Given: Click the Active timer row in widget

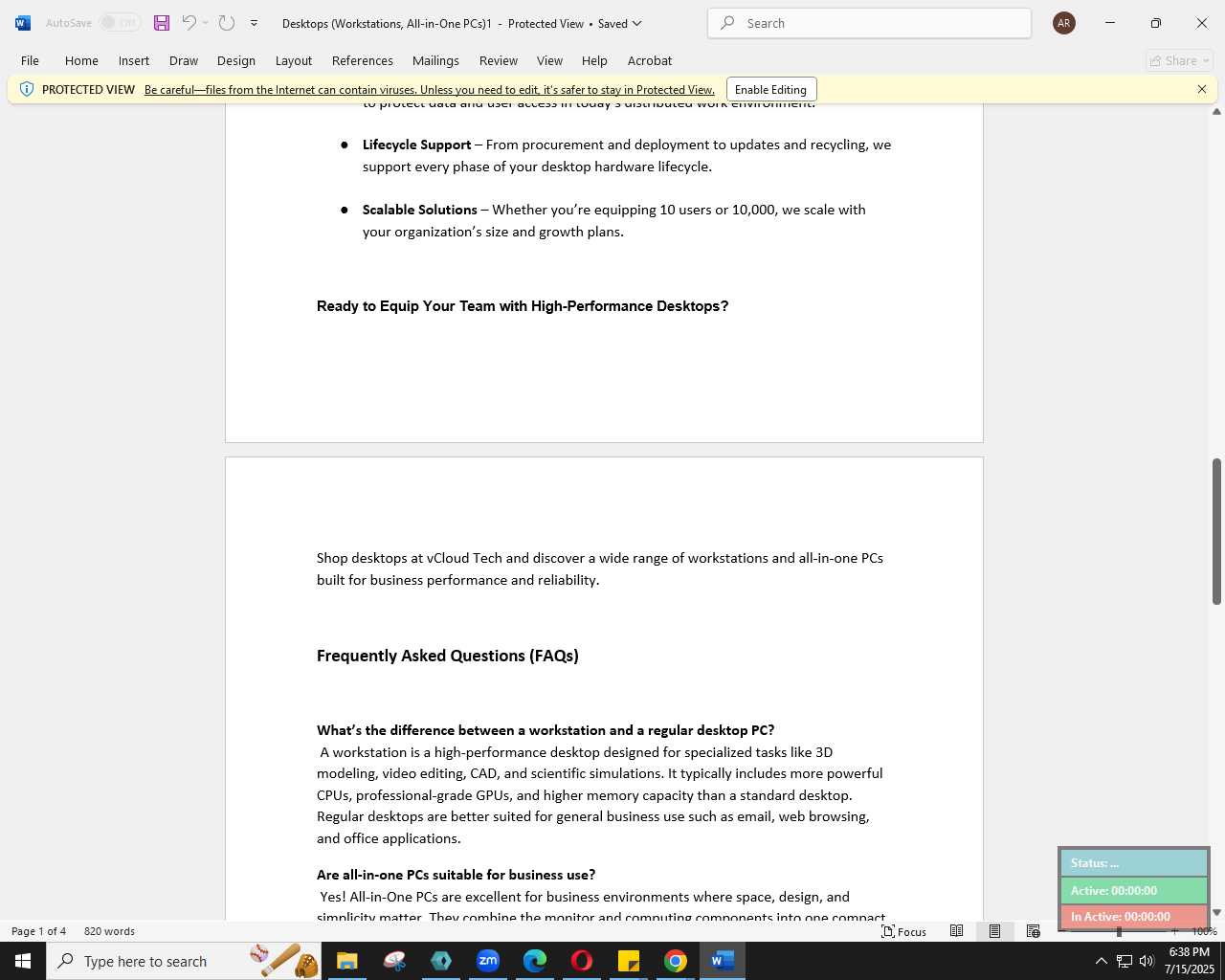Looking at the screenshot, I should click(1134, 890).
